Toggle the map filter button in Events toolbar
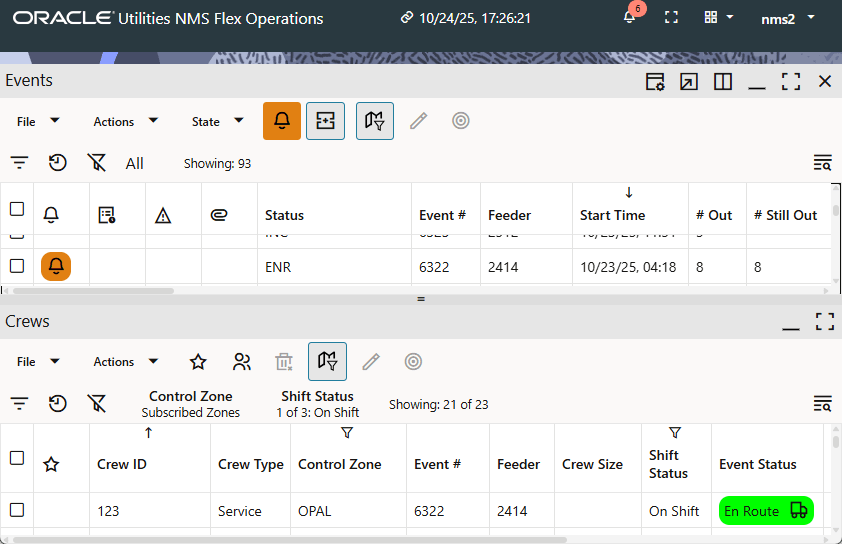The width and height of the screenshot is (842, 544). (375, 121)
